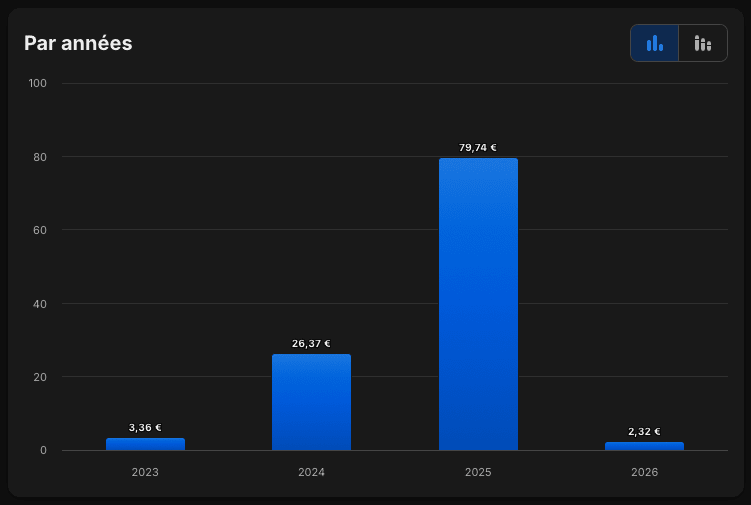Select the 2026 bar

[644, 446]
